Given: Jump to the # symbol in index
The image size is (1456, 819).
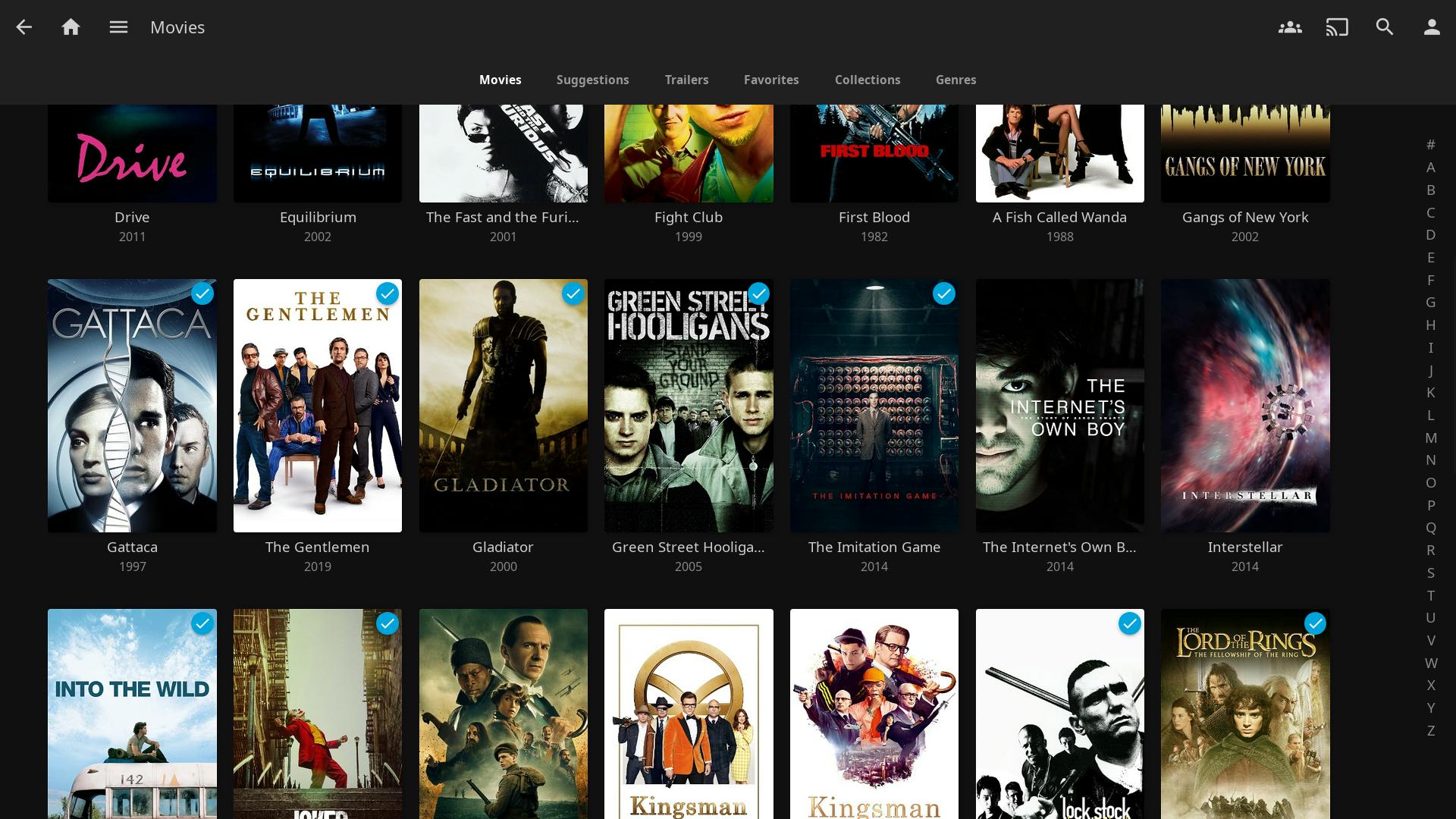Looking at the screenshot, I should (x=1430, y=145).
